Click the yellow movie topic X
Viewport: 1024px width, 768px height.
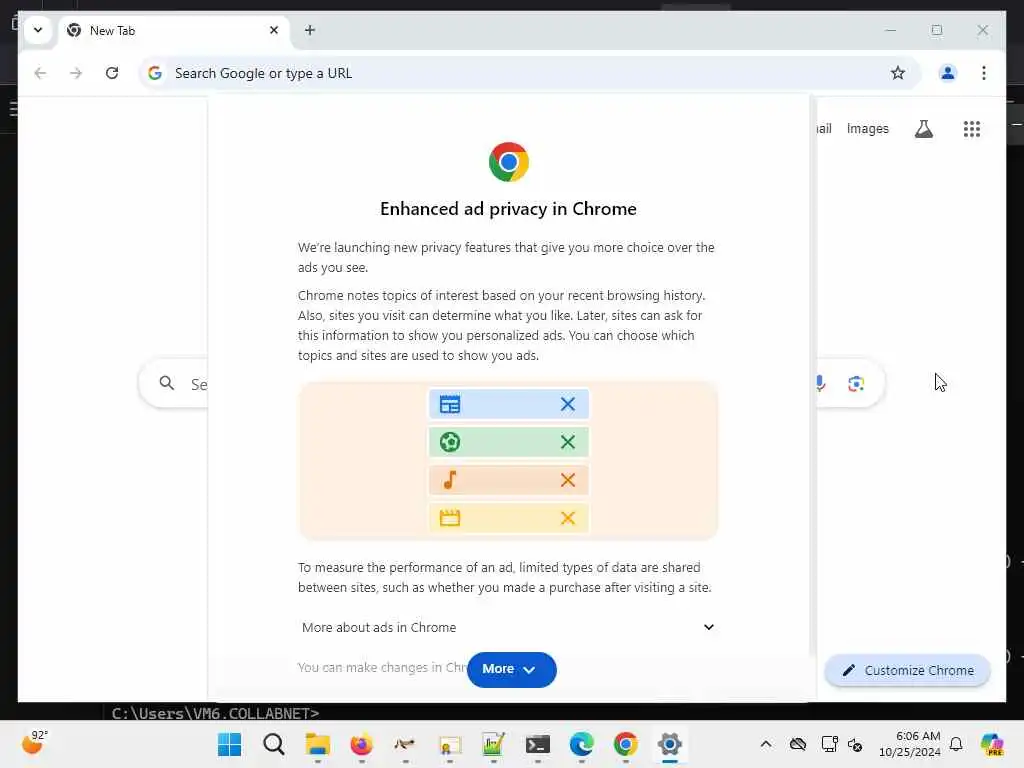[x=568, y=518]
